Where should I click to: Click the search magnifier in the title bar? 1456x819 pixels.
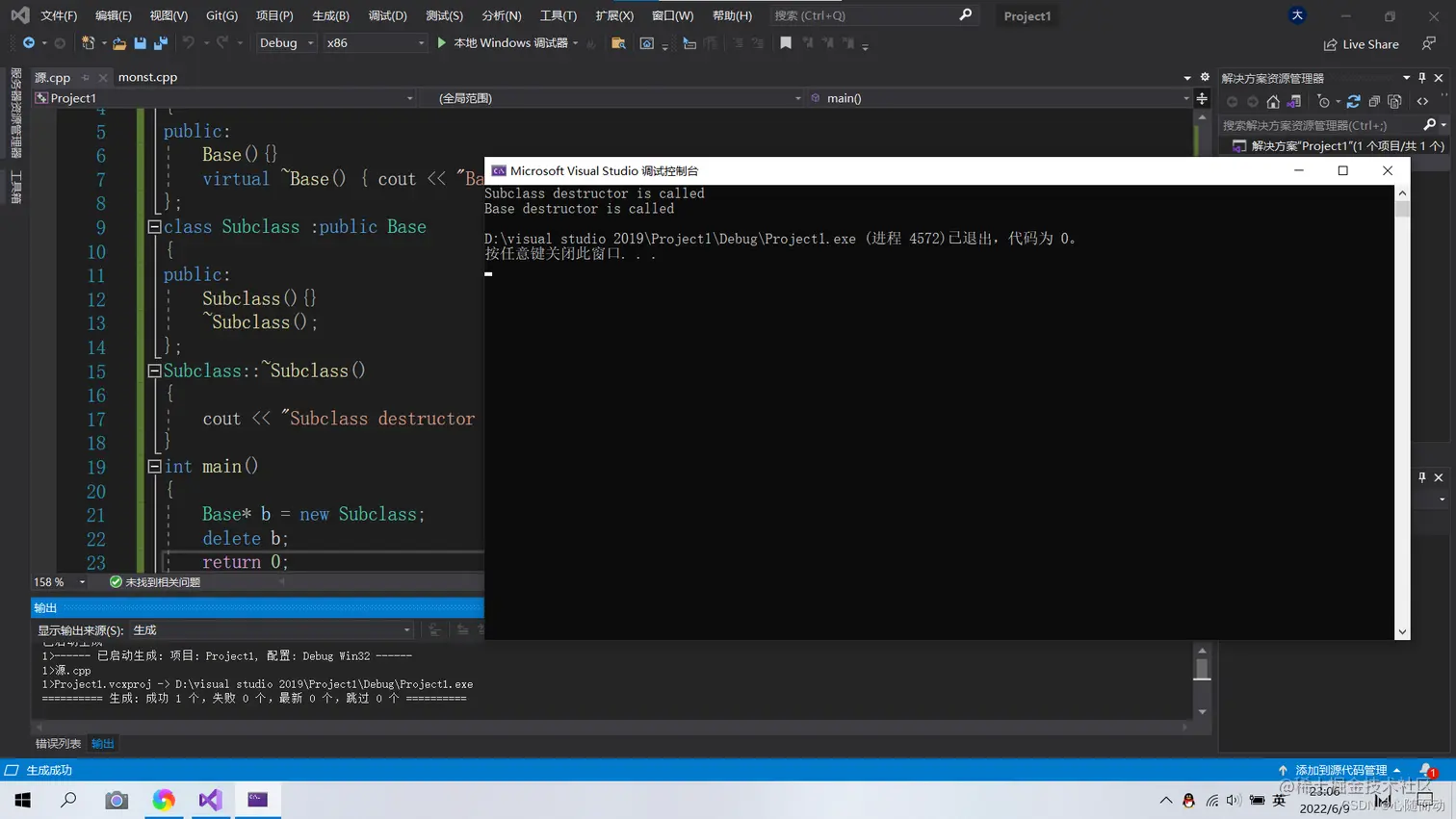965,15
